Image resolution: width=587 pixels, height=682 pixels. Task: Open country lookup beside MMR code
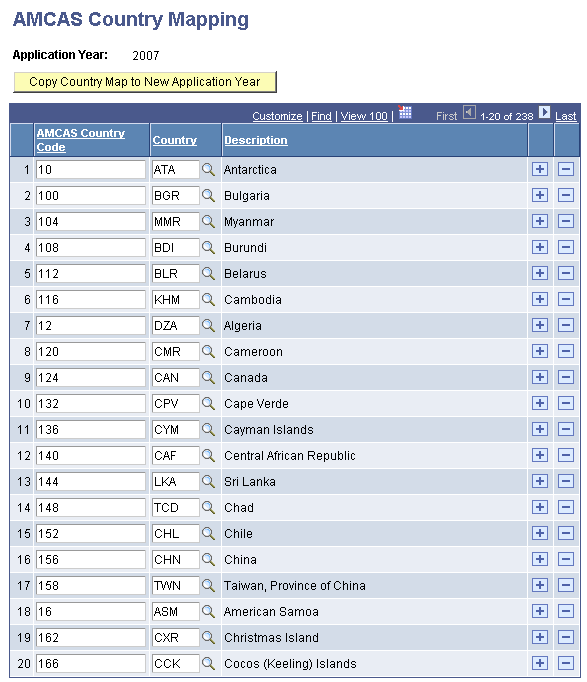[x=208, y=222]
